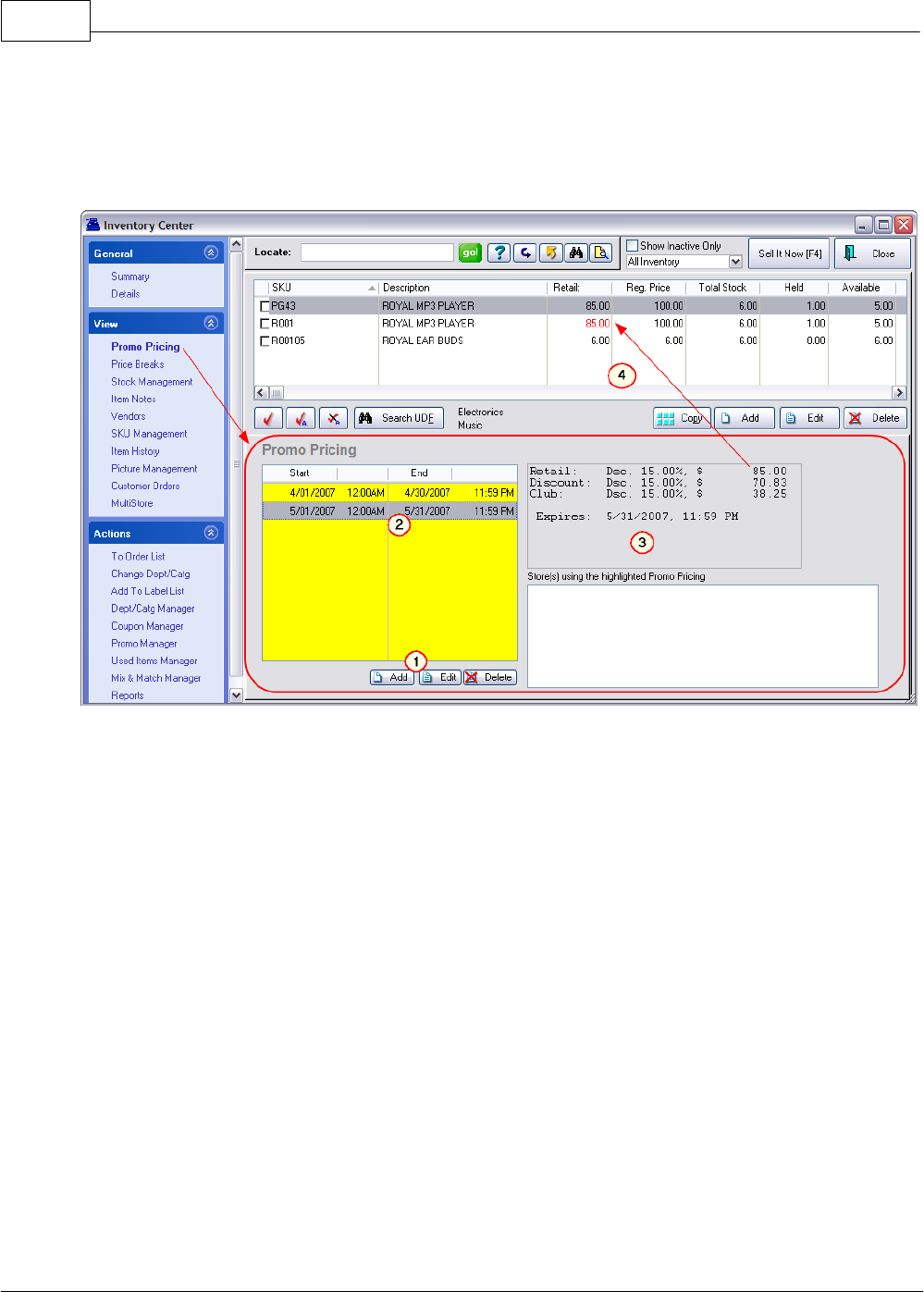The width and height of the screenshot is (924, 1292).
Task: Select Item Notes view
Action: click(133, 400)
